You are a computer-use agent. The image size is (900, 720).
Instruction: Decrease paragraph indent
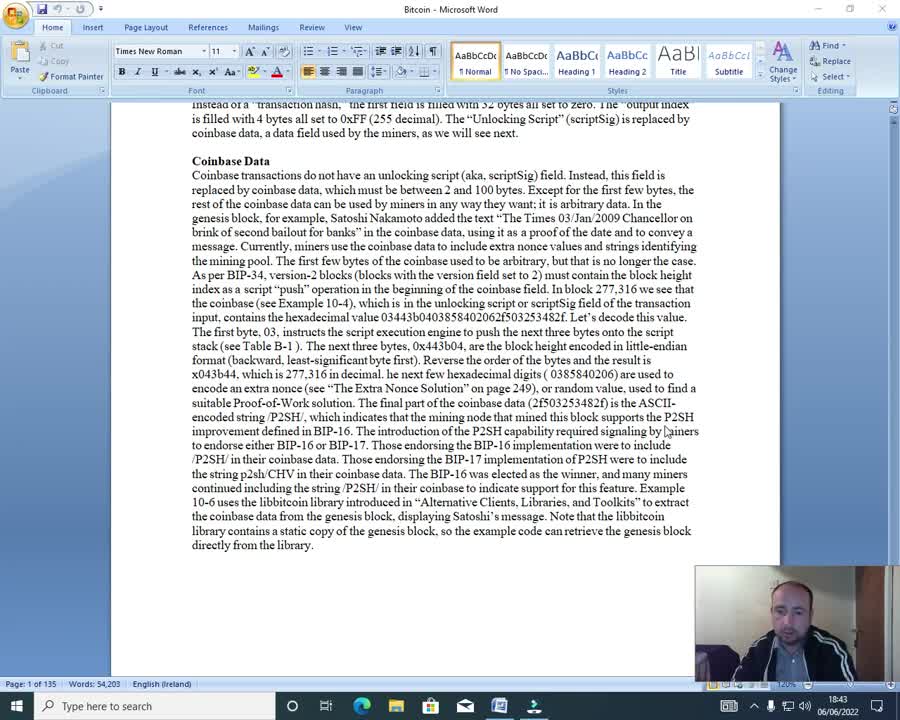pos(381,52)
